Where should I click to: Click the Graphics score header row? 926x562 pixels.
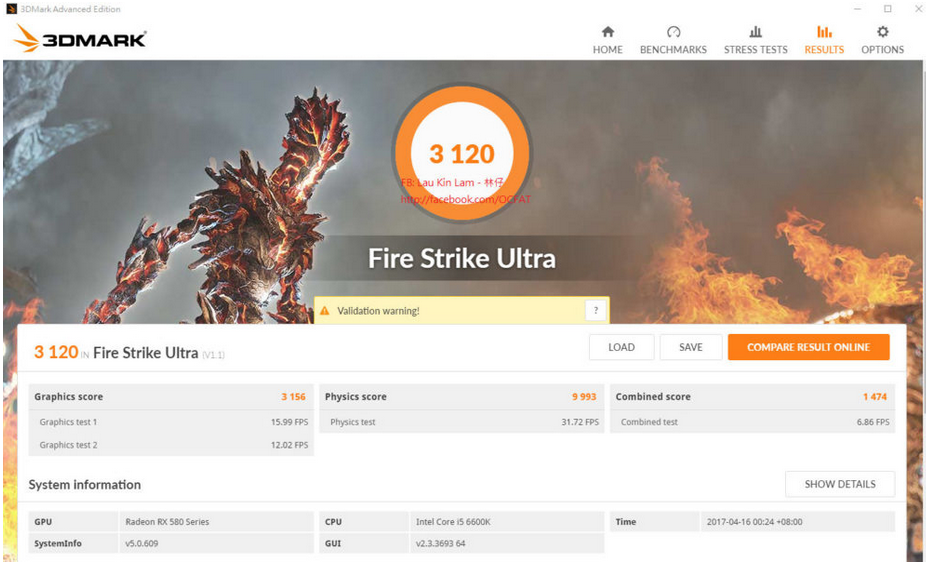(171, 397)
